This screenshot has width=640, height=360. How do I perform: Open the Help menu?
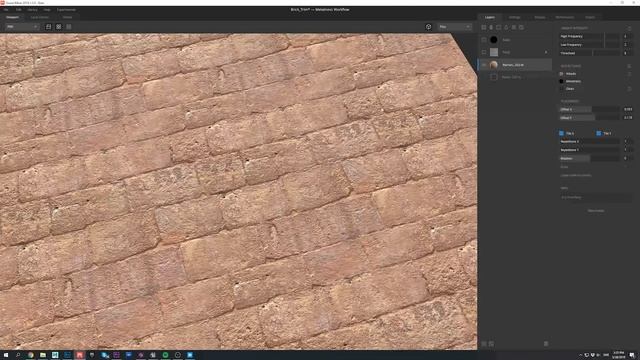47,9
